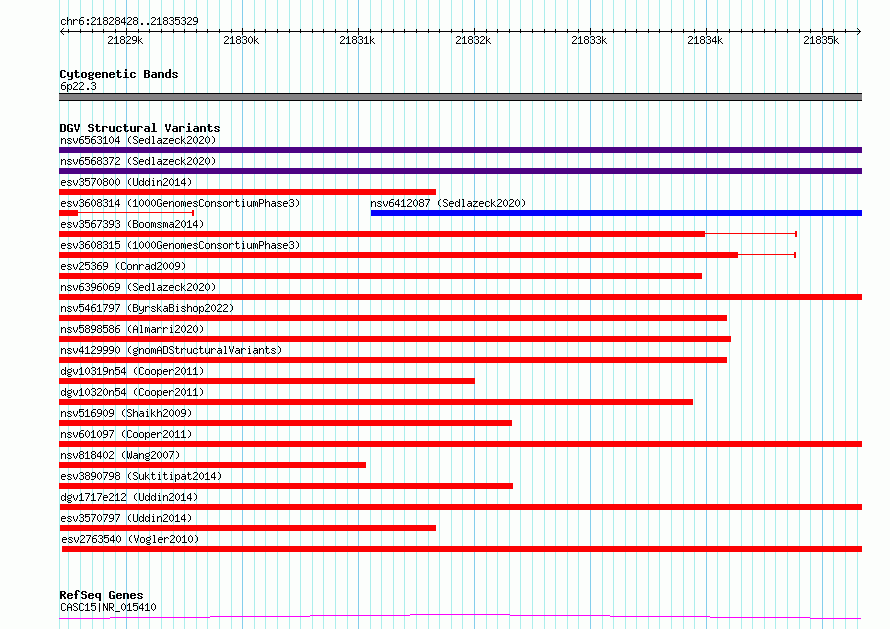
Task: Click the red bar under esv3570797
Action: (x=247, y=528)
